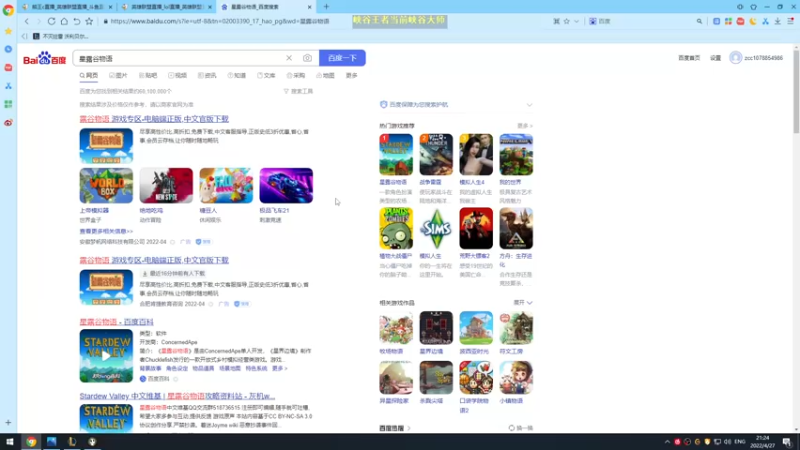Select the 网页 search tab

(x=89, y=76)
